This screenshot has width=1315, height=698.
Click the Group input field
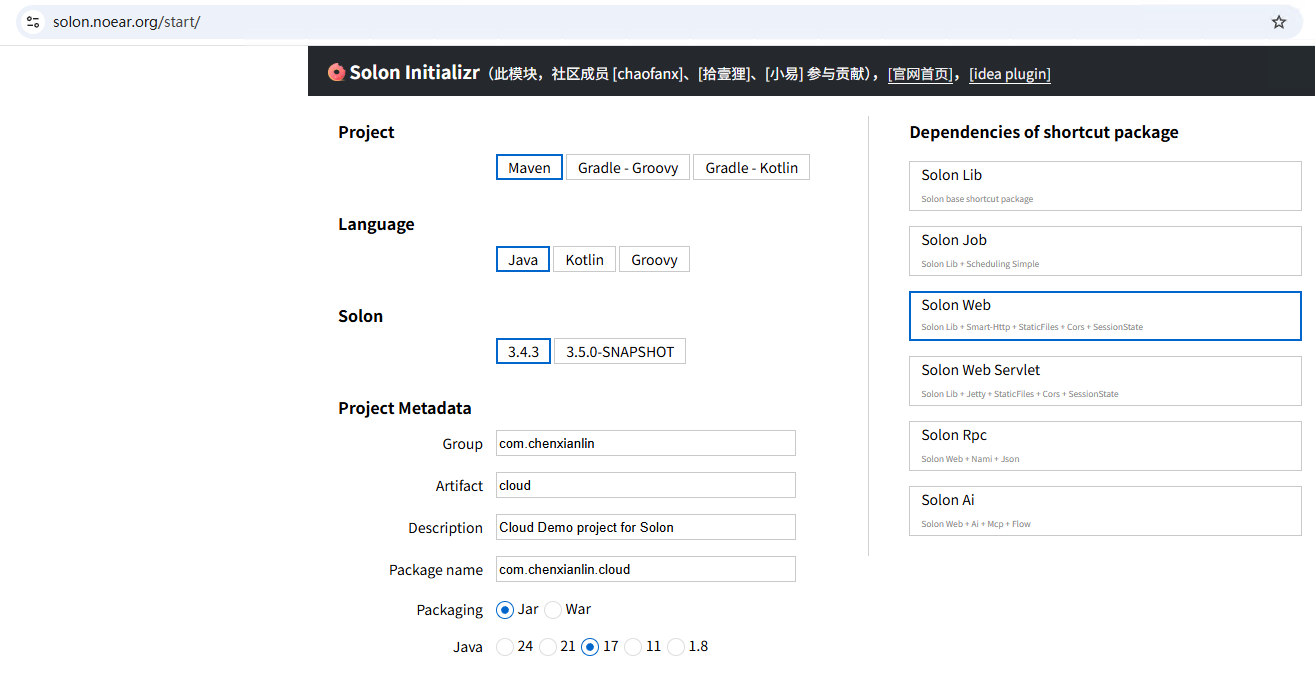646,443
